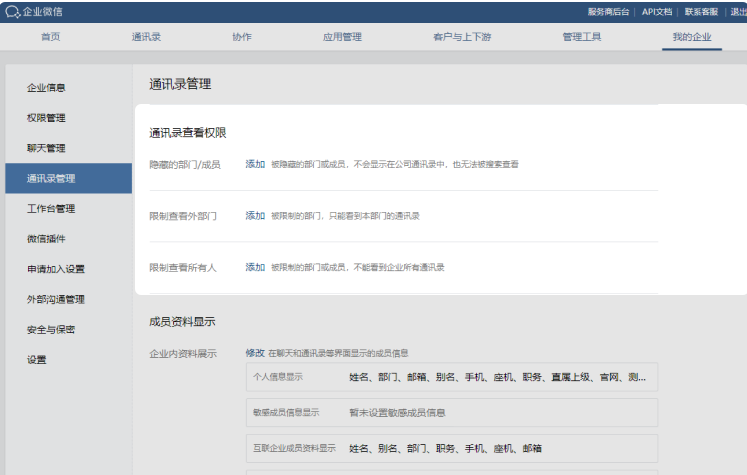Click 修改 for 企业内资料展示

coord(255,353)
